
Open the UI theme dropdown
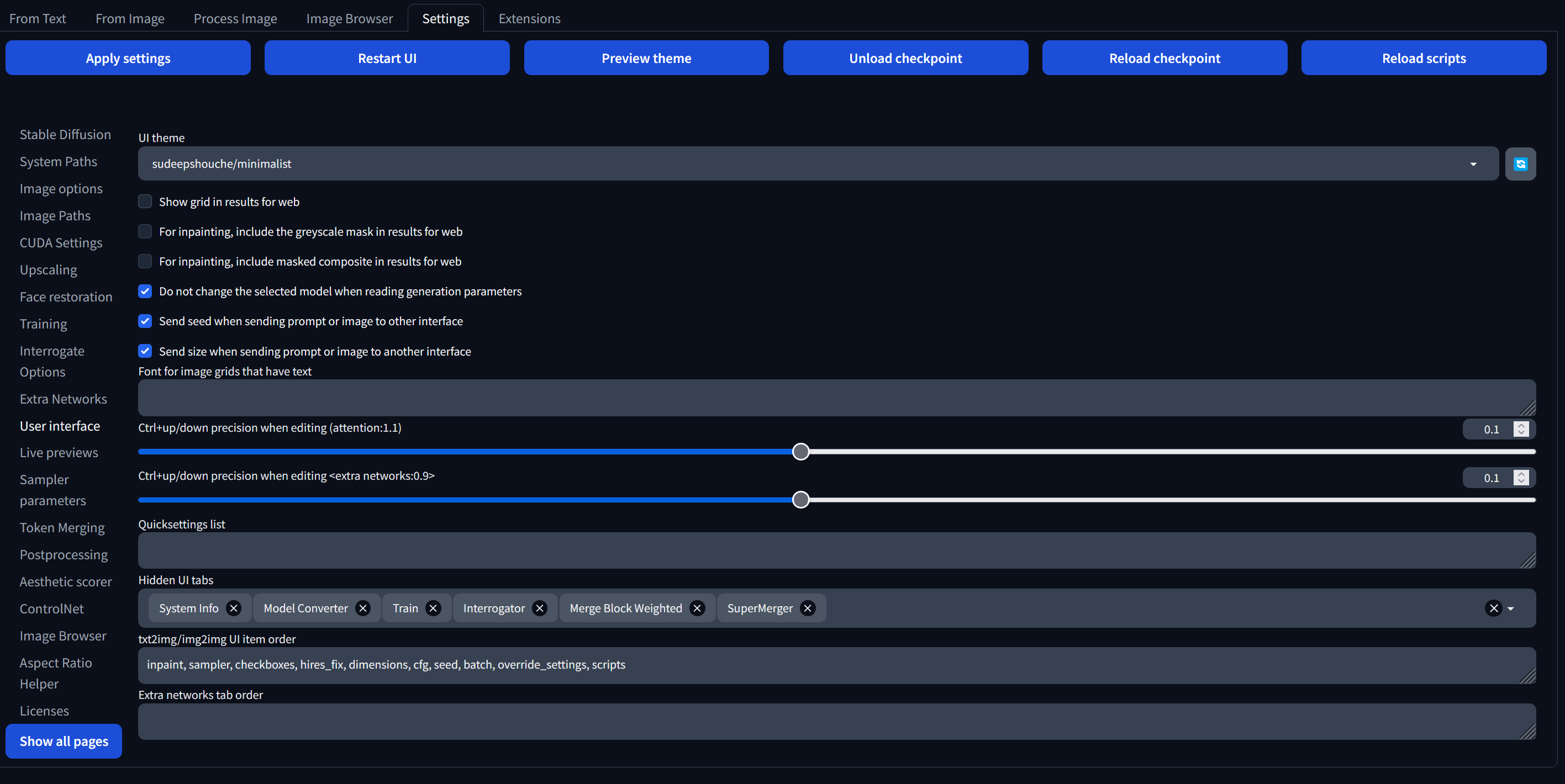[x=1473, y=164]
